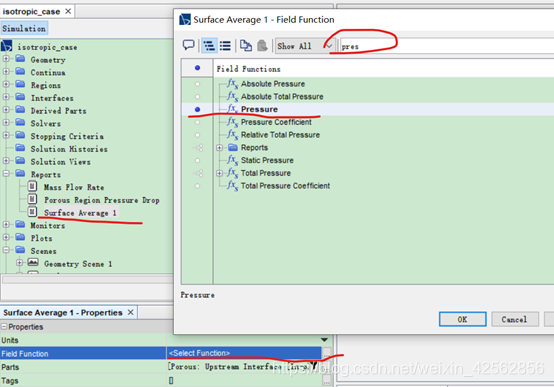Image resolution: width=554 pixels, height=387 pixels.
Task: Click Mass Flow Rate report icon
Action: [32, 186]
